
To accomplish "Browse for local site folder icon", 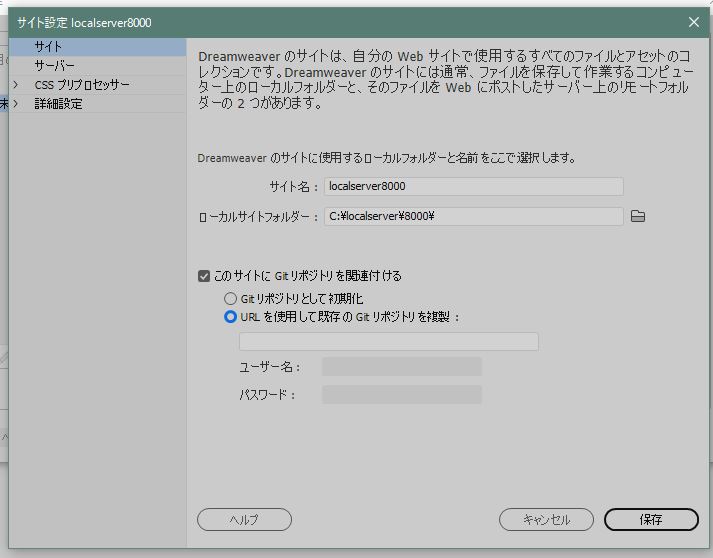I will tap(638, 216).
